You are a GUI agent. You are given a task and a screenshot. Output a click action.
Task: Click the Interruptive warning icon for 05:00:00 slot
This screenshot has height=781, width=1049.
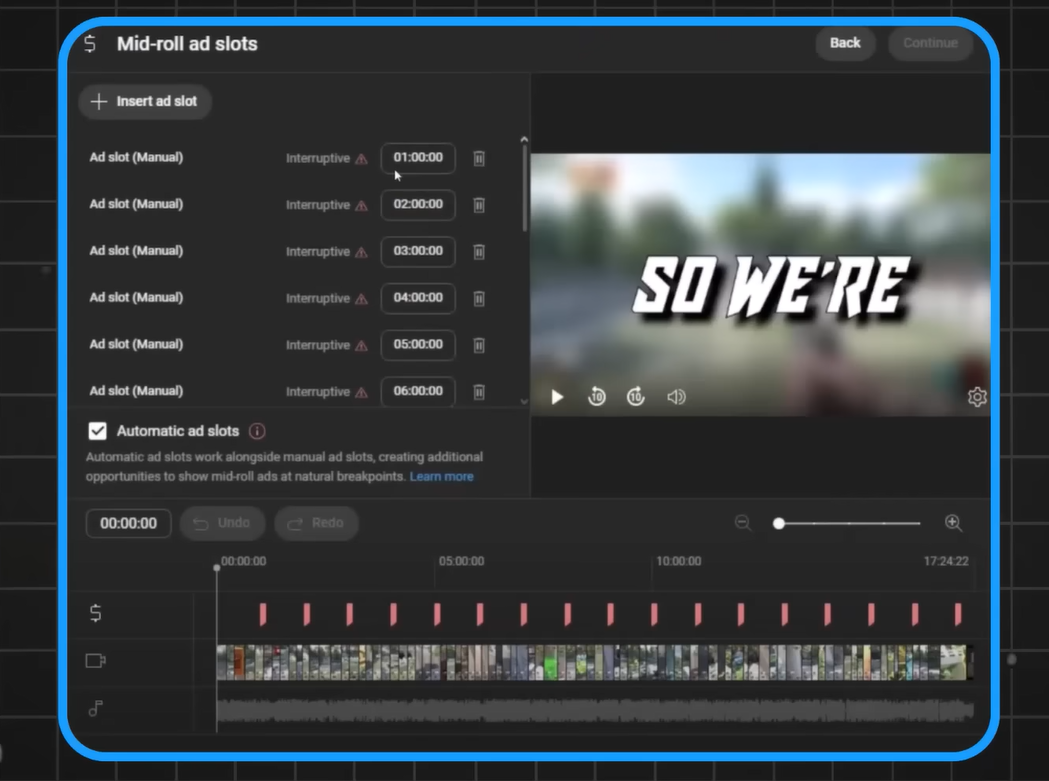pos(361,346)
